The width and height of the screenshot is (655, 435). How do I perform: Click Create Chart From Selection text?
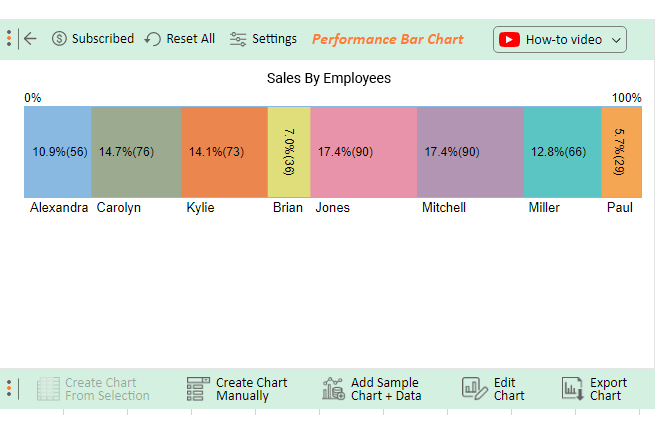(107, 389)
